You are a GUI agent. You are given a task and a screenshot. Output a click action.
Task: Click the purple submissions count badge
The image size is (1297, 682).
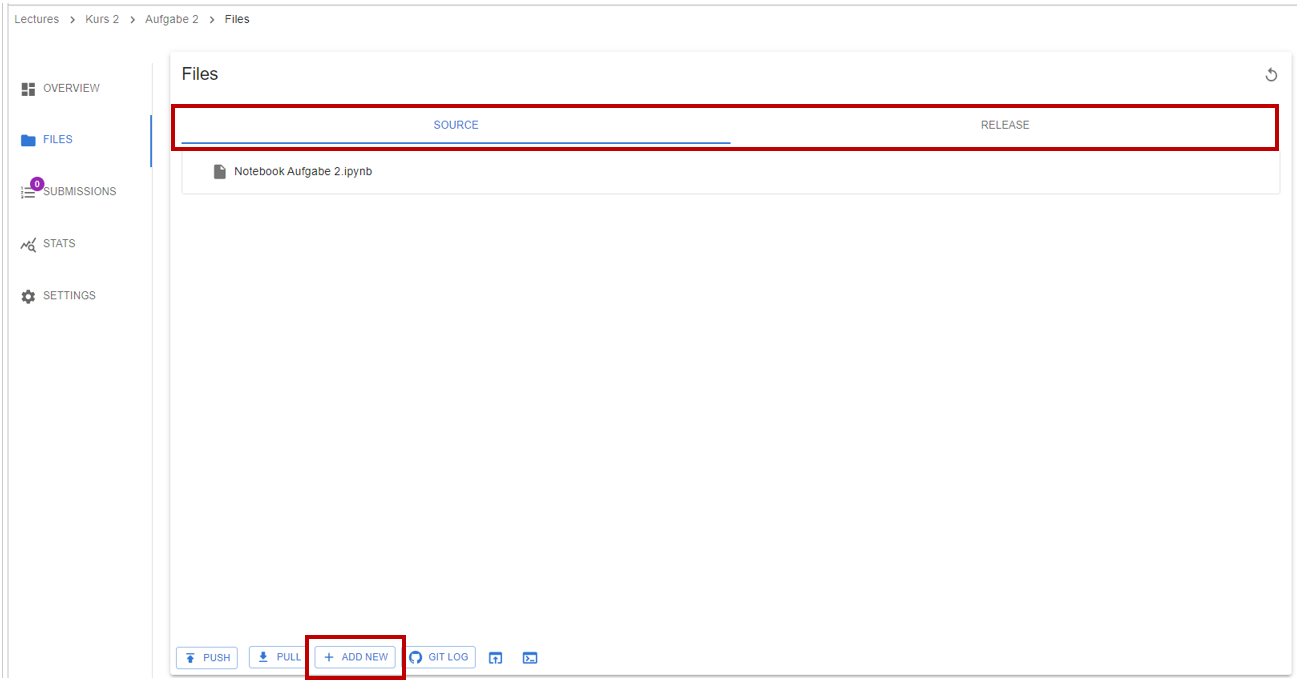pyautogui.click(x=37, y=184)
